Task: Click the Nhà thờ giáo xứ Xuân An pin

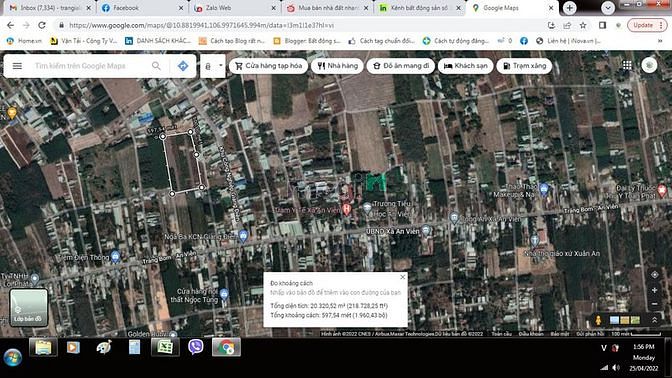Action: pos(534,240)
